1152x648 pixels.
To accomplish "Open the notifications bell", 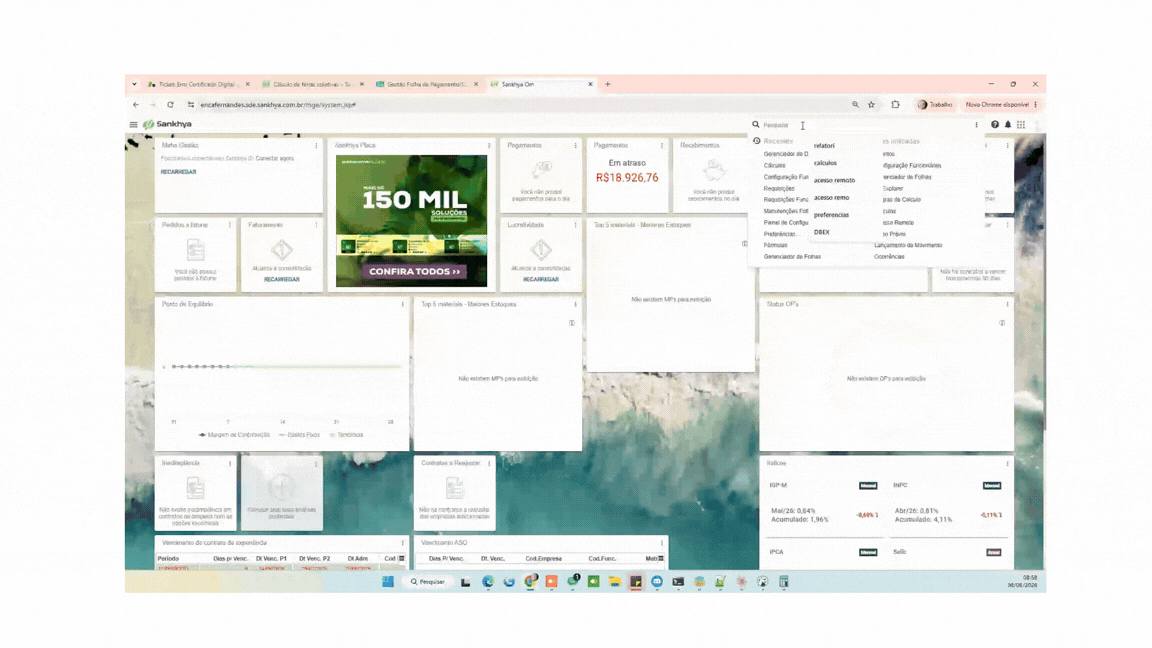I will pyautogui.click(x=1008, y=125).
